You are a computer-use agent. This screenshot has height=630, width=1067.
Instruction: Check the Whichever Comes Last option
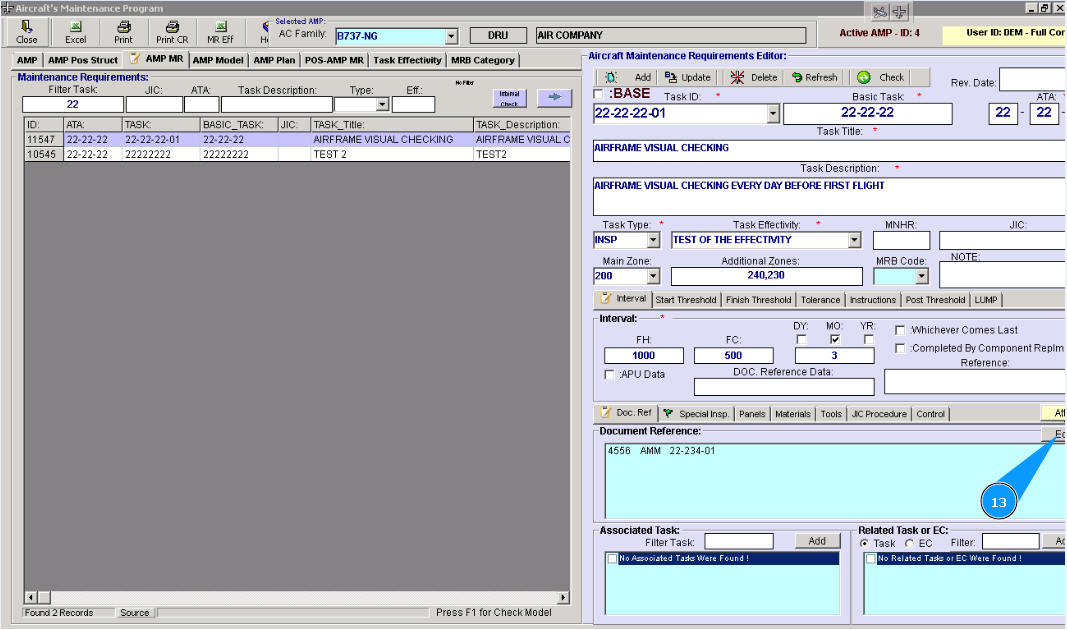pos(901,330)
